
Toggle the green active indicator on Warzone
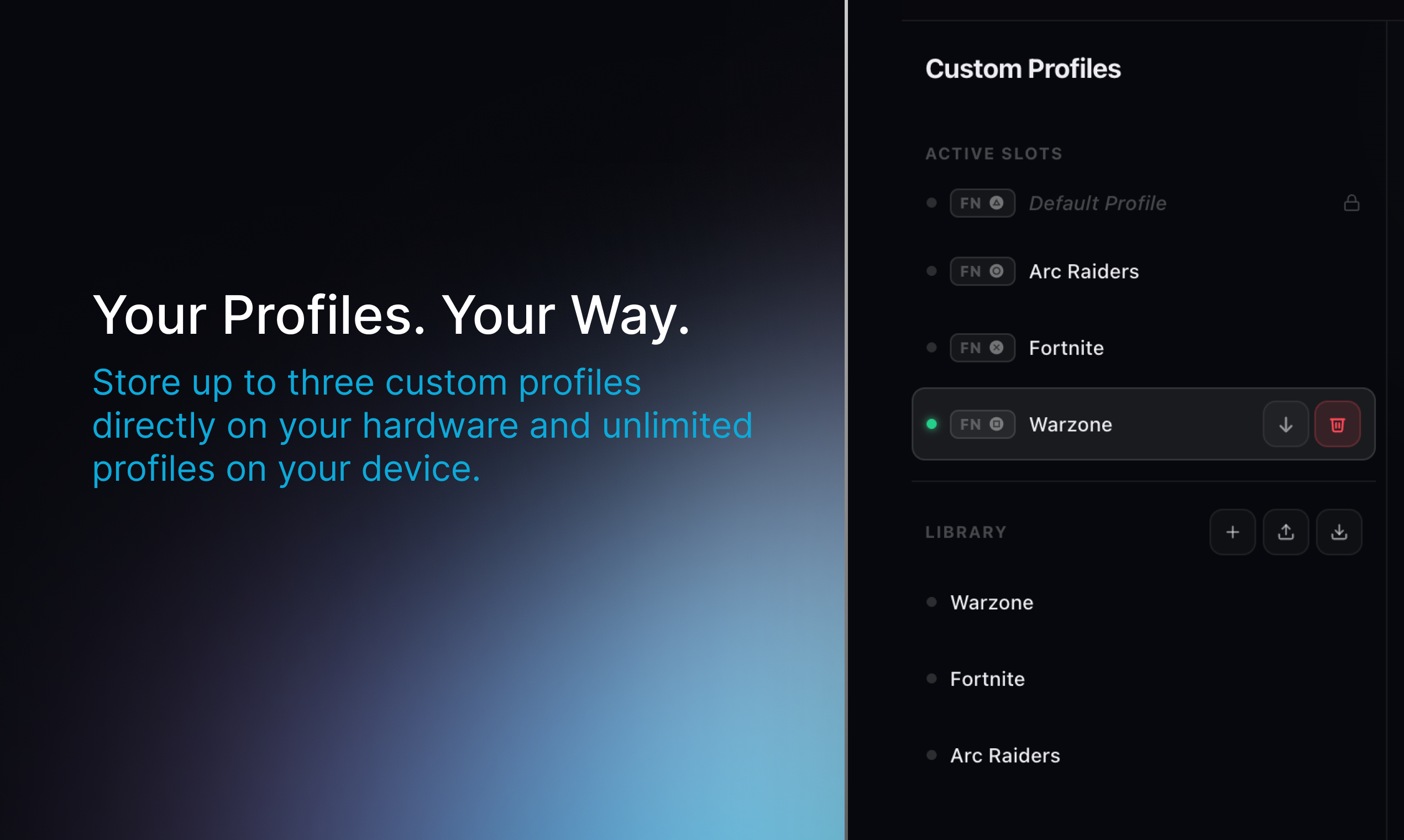point(932,424)
